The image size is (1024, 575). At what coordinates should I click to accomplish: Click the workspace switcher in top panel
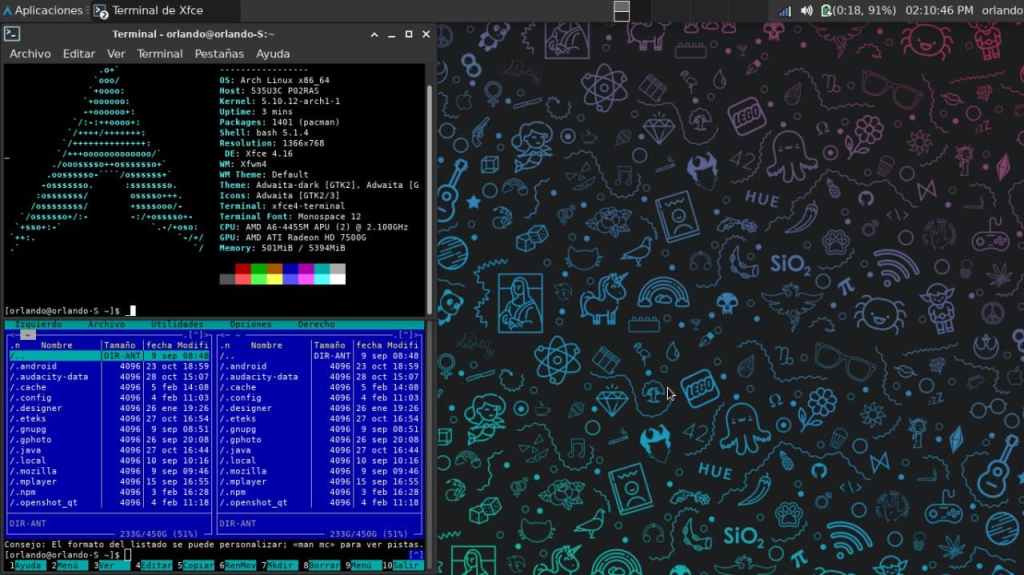click(x=621, y=11)
